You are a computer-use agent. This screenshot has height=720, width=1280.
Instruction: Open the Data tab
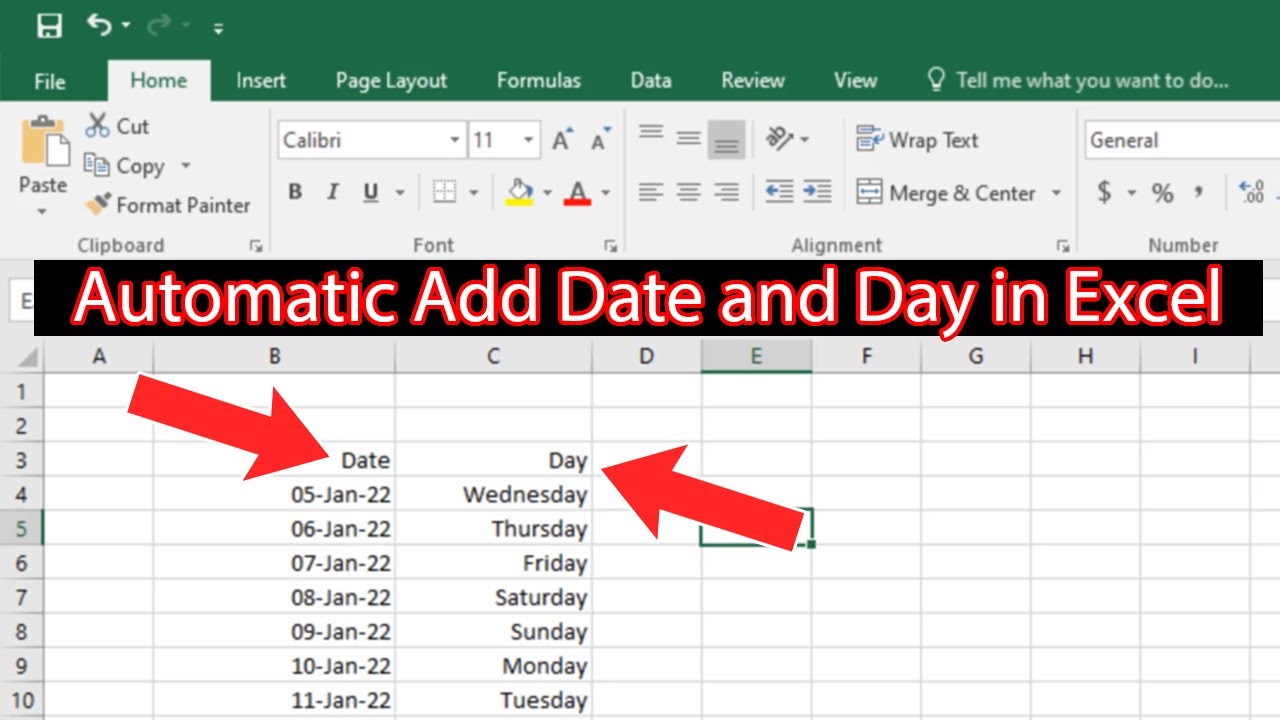click(650, 81)
